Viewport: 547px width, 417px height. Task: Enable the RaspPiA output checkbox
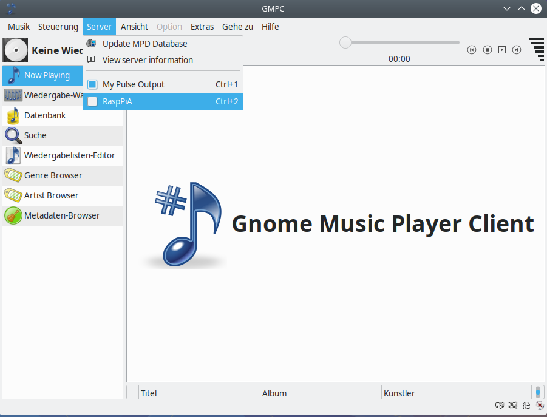[x=92, y=102]
